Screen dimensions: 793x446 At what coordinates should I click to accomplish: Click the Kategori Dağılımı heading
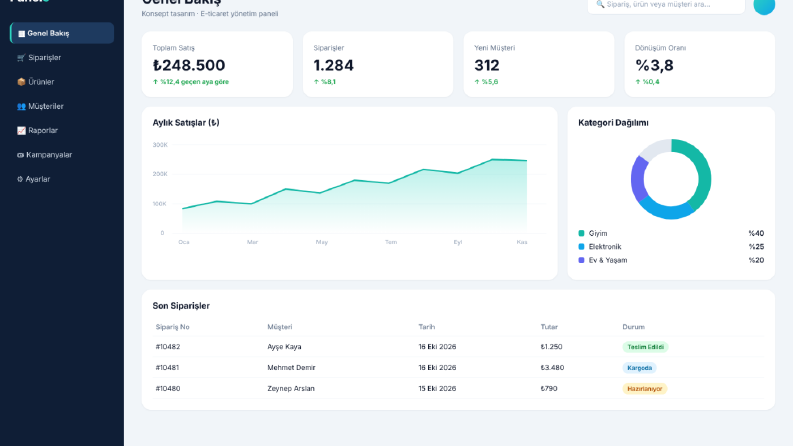click(x=613, y=123)
